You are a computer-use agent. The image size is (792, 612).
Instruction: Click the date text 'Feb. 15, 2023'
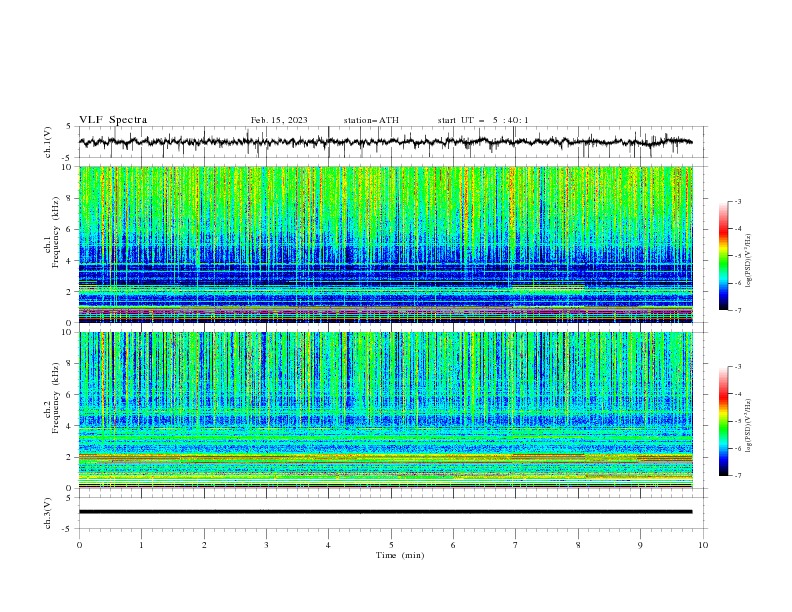[279, 120]
